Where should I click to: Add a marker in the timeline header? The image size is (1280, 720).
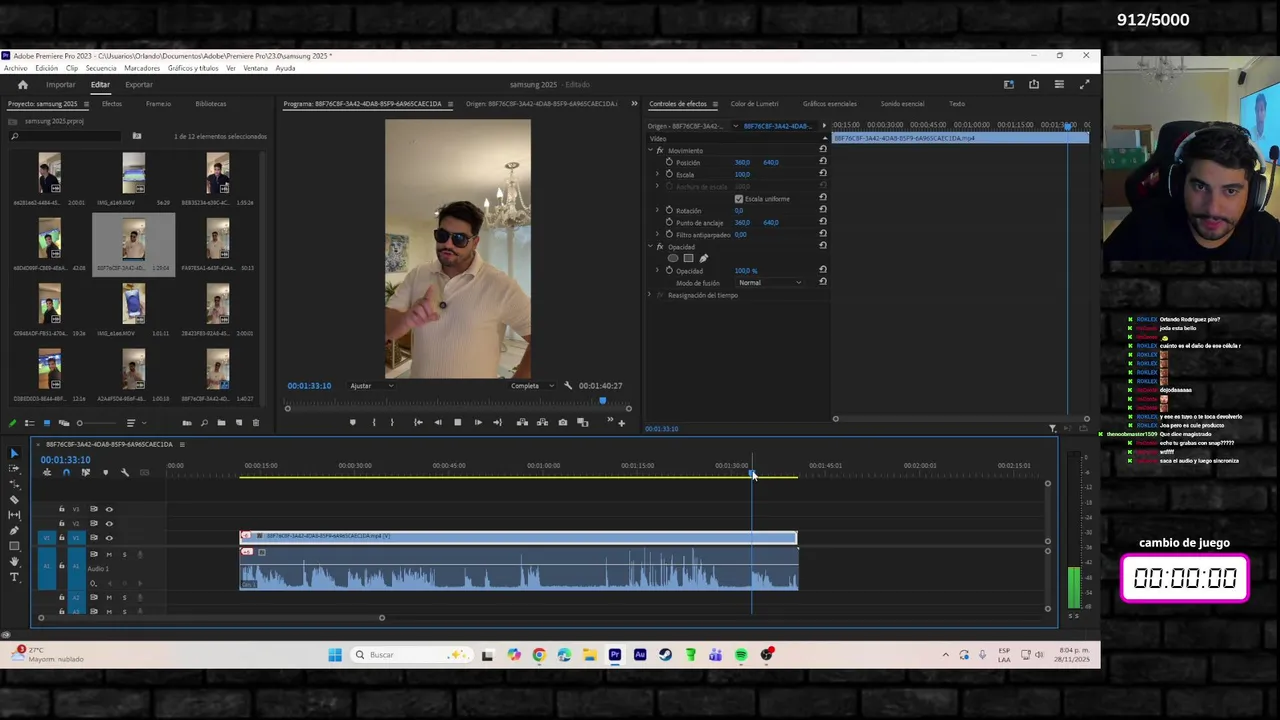pyautogui.click(x=105, y=473)
